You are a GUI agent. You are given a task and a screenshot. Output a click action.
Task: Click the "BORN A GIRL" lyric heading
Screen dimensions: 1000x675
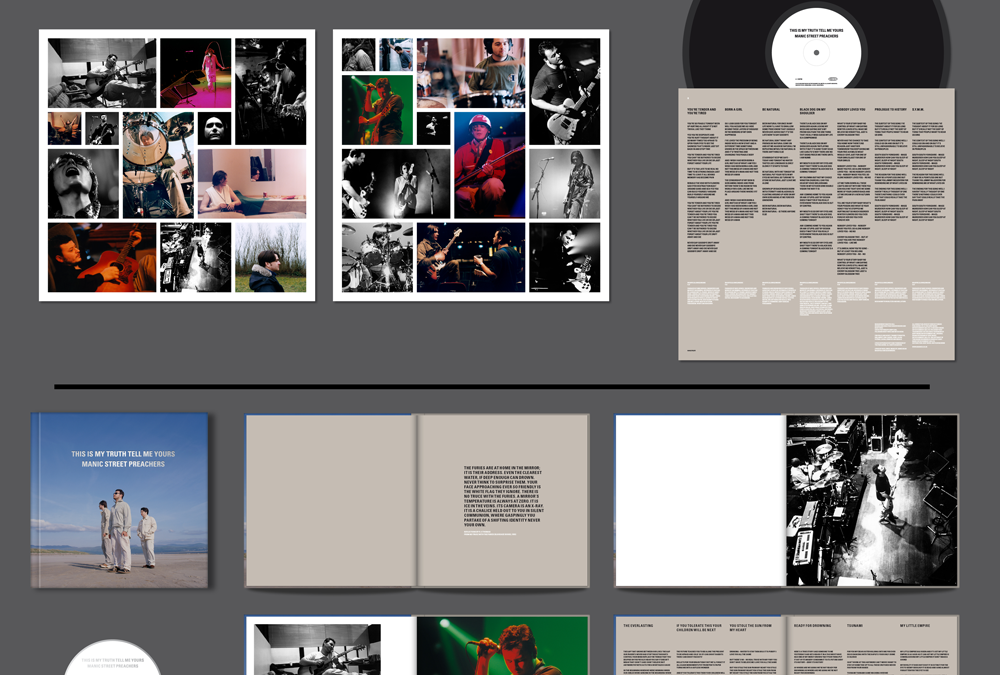tap(733, 110)
